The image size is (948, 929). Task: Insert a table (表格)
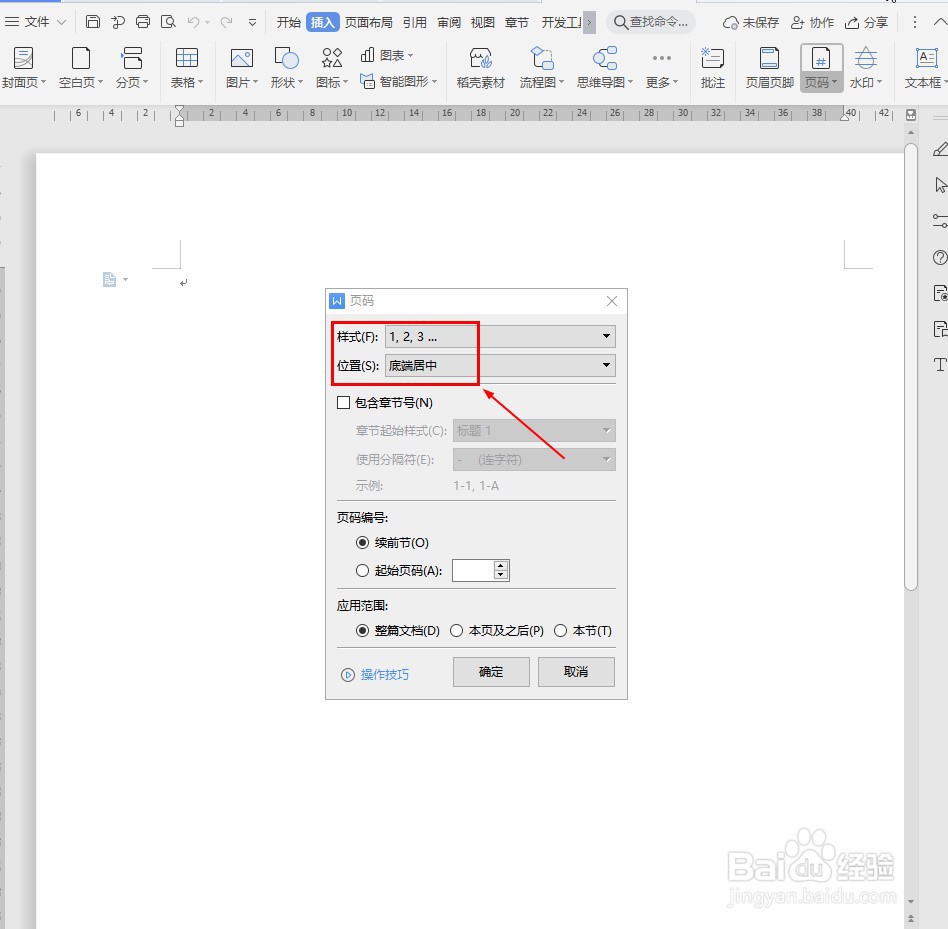(x=186, y=68)
